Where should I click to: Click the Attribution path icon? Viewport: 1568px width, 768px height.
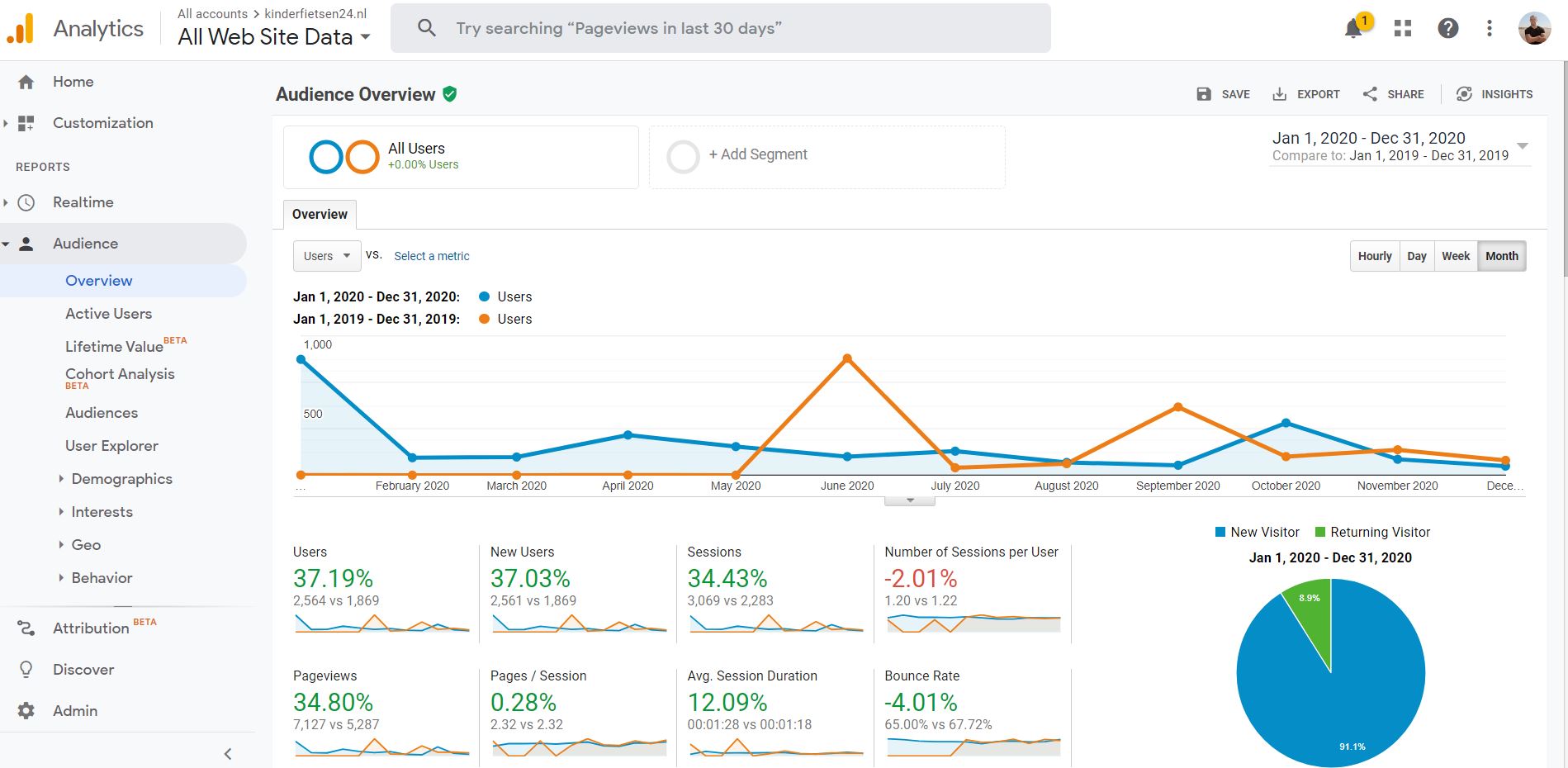click(26, 628)
